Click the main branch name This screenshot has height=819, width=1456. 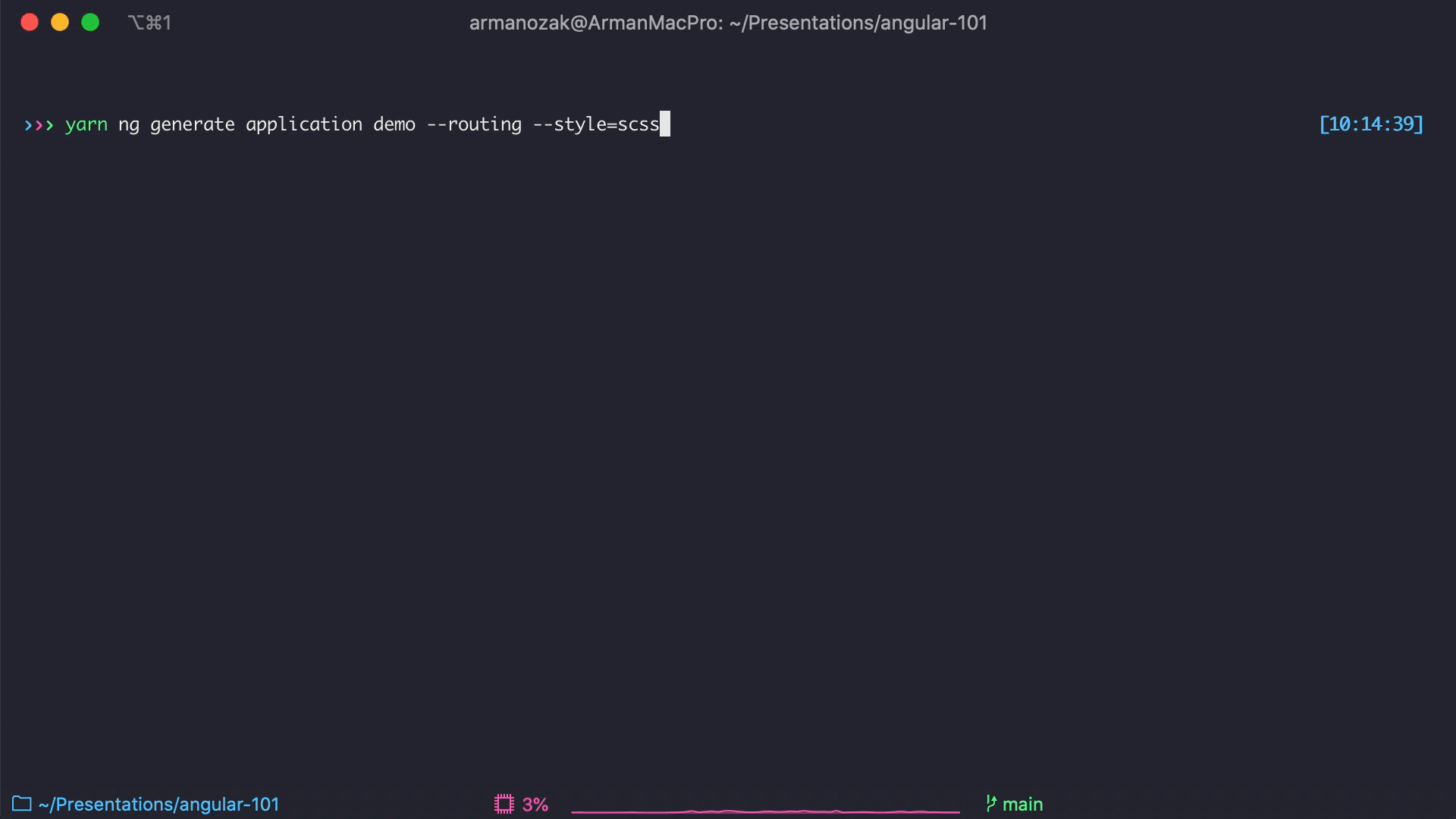(1022, 804)
